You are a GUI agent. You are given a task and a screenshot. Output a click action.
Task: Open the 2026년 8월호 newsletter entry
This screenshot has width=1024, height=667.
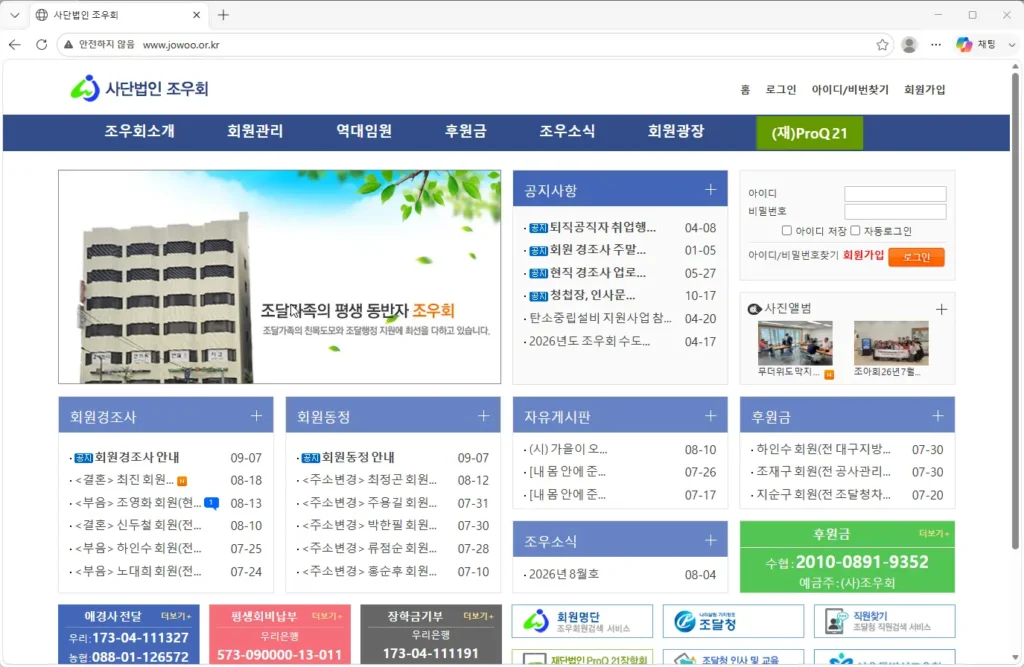[564, 574]
